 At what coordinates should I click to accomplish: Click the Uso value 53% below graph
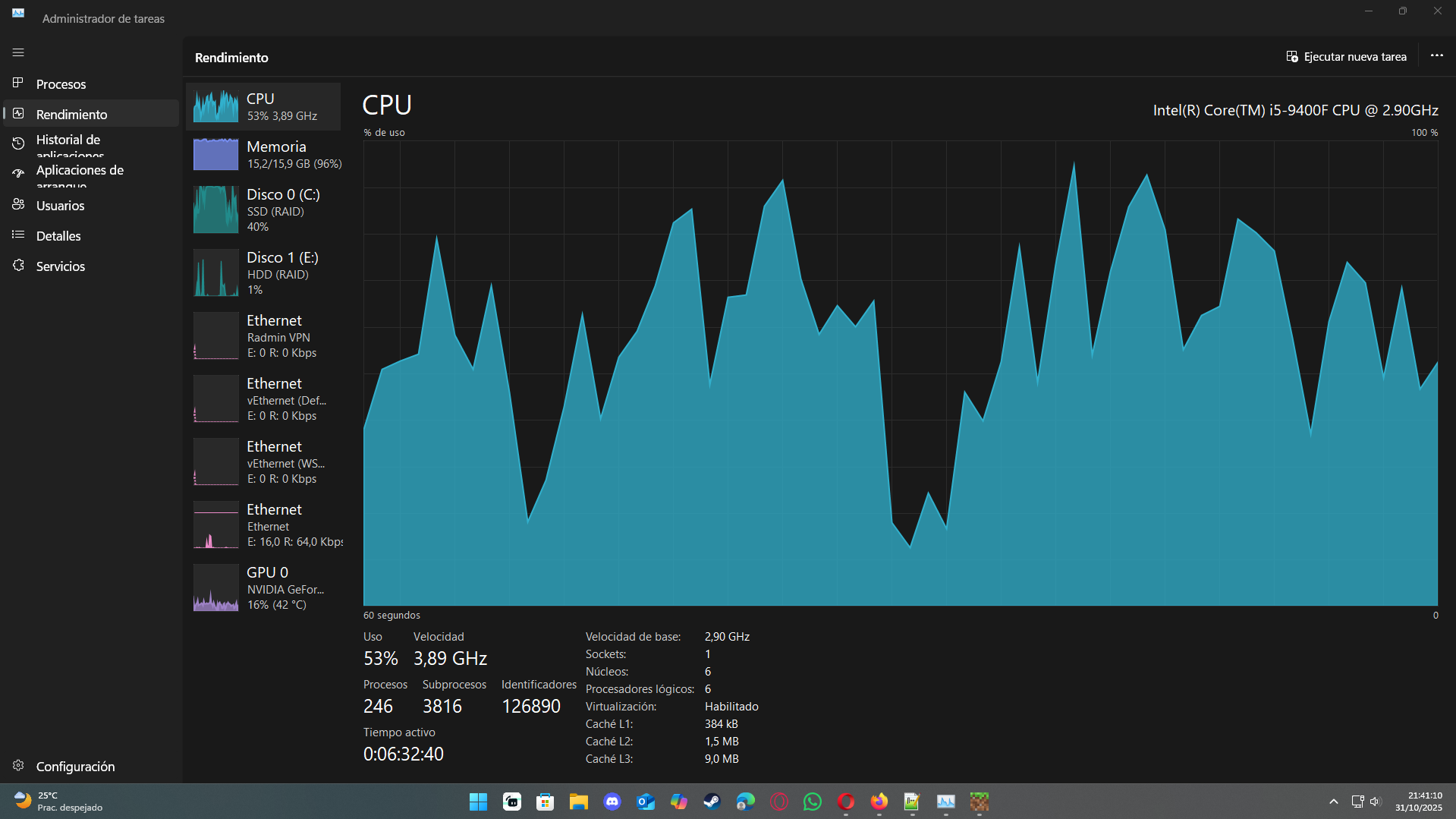pos(381,658)
